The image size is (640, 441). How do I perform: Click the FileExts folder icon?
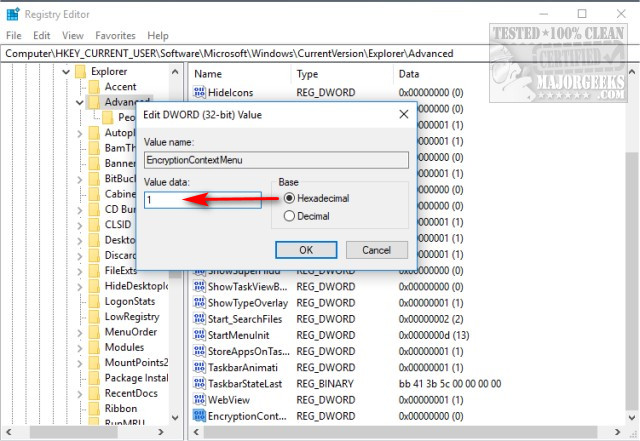tap(94, 270)
